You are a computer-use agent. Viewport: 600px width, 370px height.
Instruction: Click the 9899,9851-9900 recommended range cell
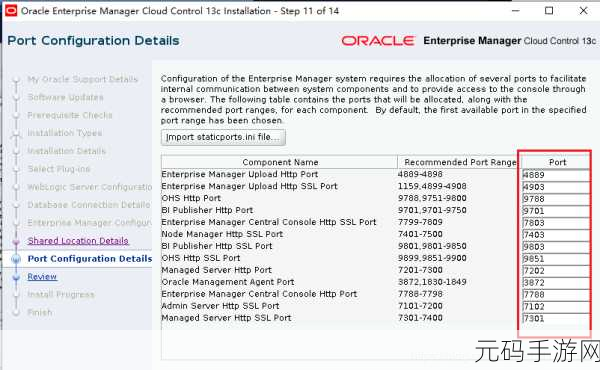point(432,258)
